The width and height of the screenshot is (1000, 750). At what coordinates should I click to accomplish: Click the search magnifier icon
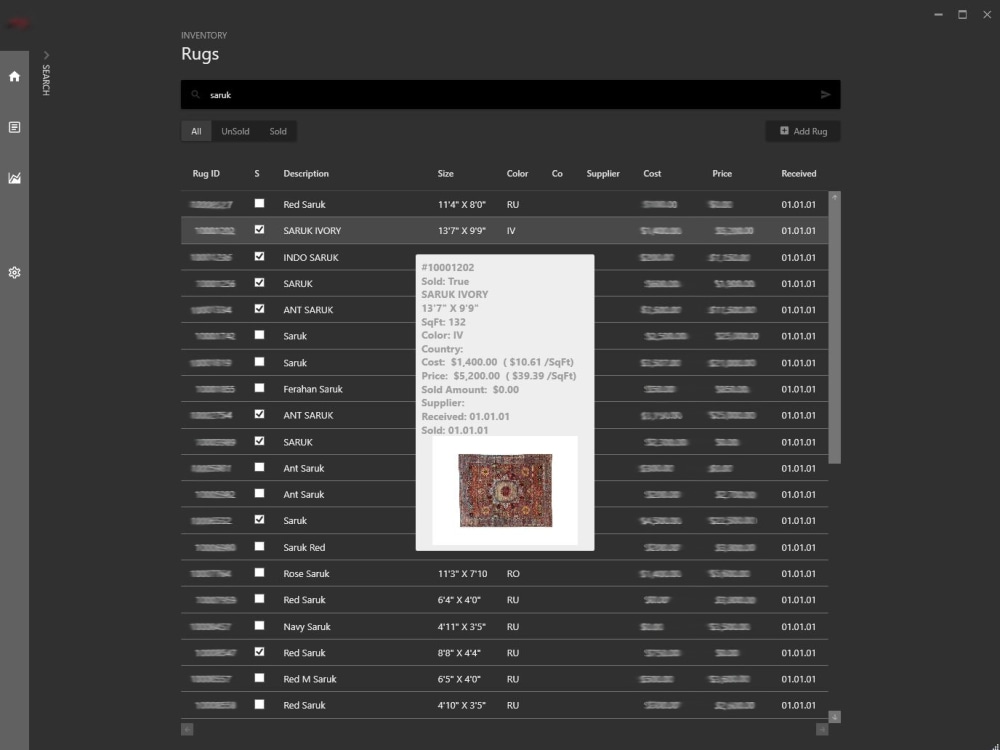pyautogui.click(x=196, y=94)
